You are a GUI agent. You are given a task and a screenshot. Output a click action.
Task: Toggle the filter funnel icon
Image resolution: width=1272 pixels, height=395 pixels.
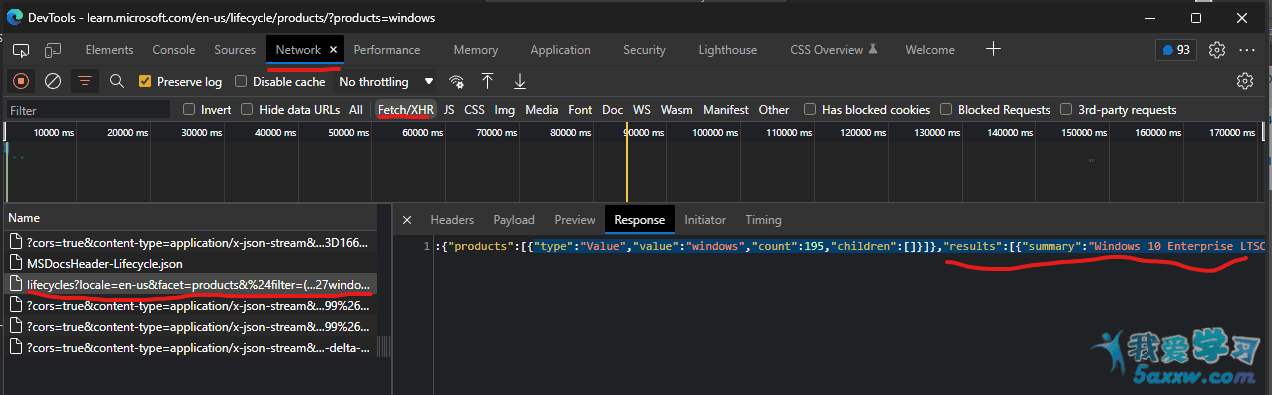coord(85,81)
